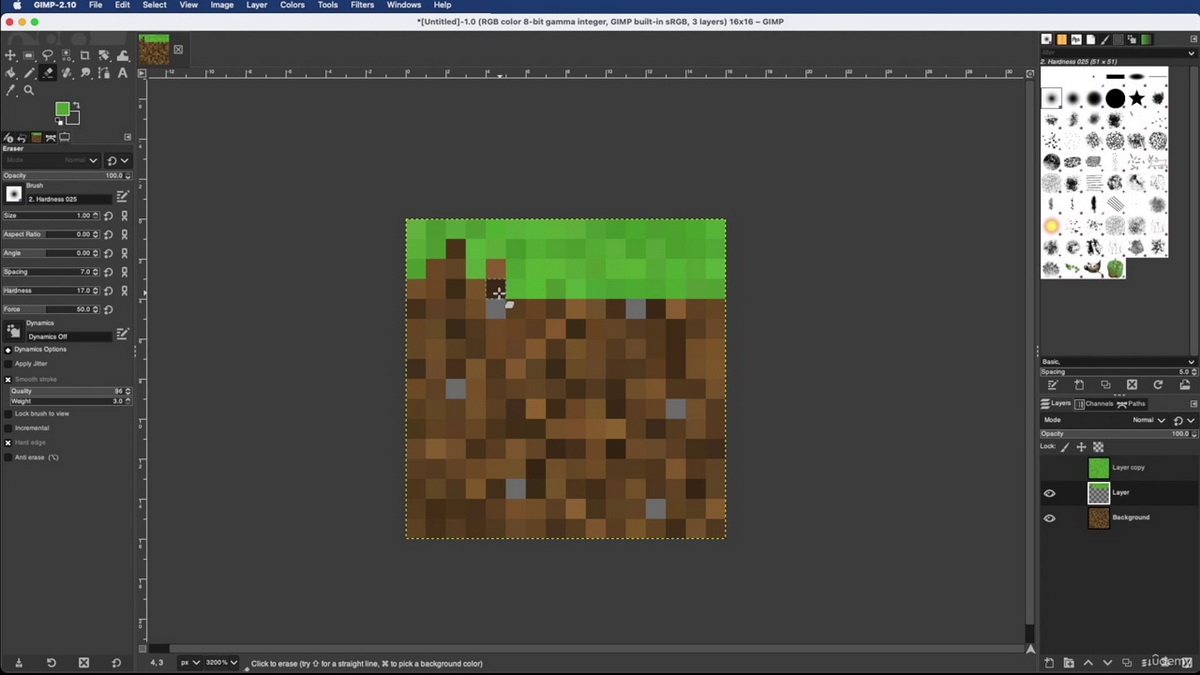Hide the 'Layer' layer with eye icon
This screenshot has width=1200, height=675.
click(x=1049, y=493)
